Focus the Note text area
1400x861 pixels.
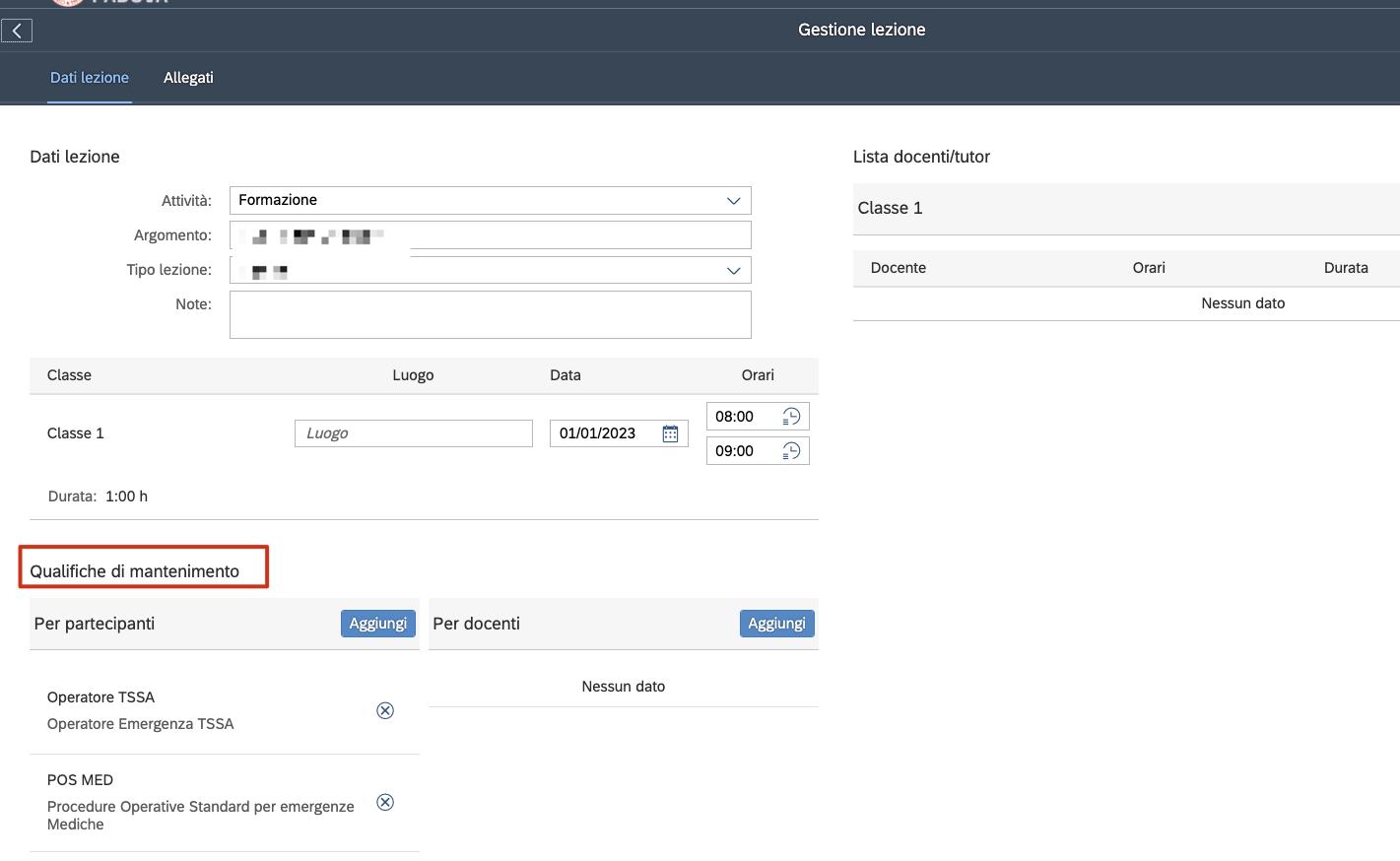490,314
